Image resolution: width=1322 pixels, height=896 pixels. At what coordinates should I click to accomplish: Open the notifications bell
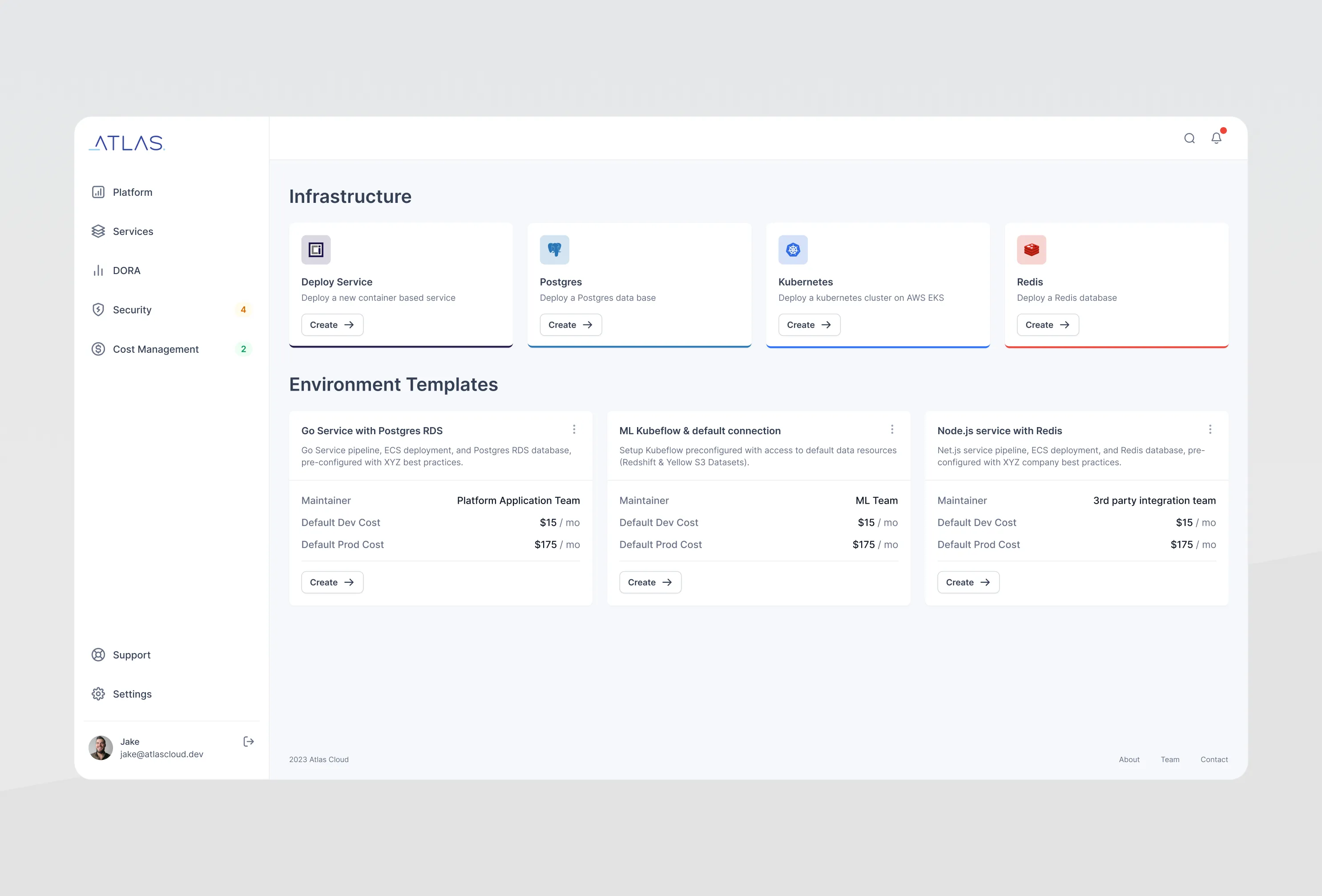pos(1216,138)
